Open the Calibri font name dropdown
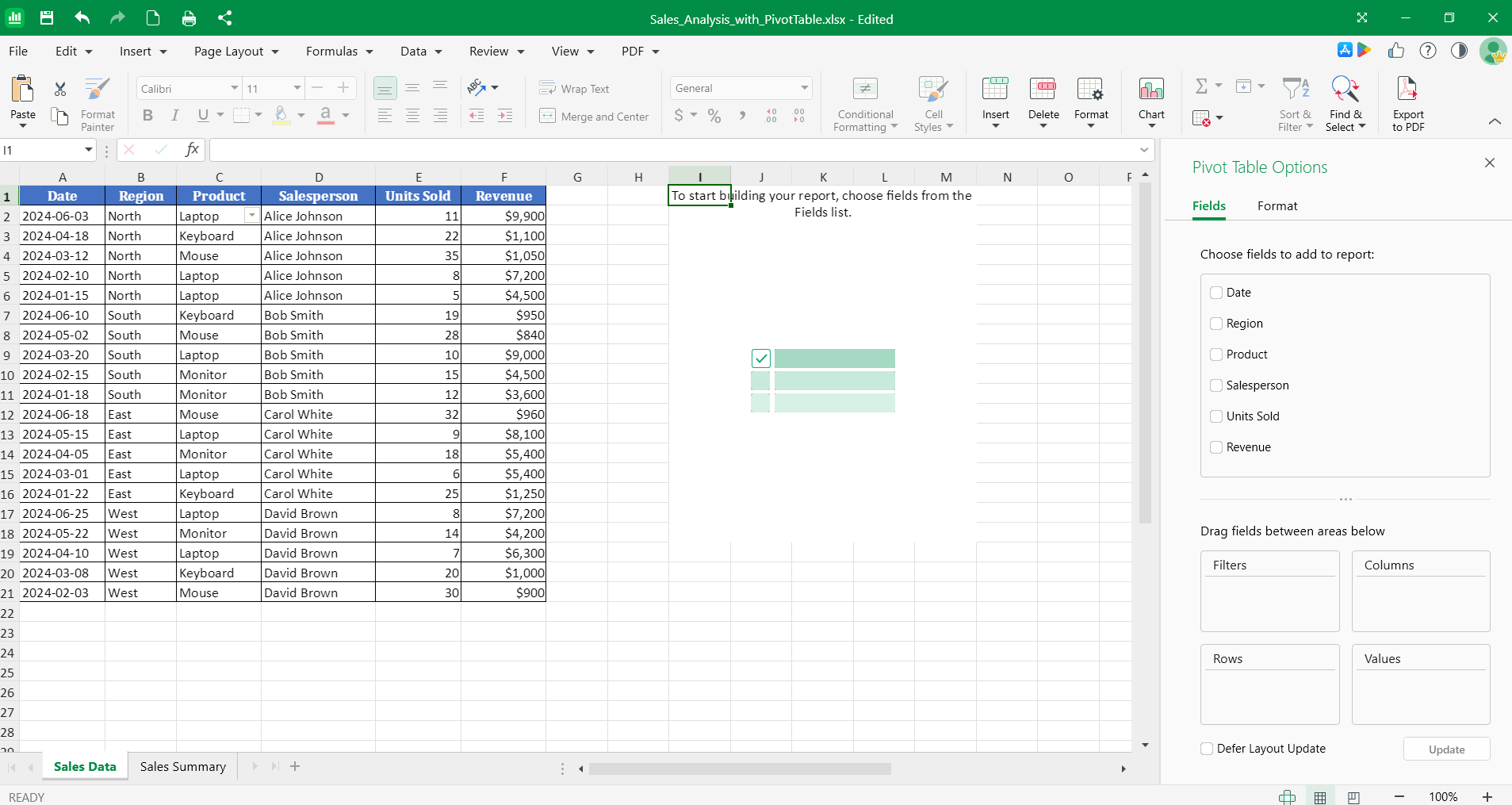 (235, 88)
